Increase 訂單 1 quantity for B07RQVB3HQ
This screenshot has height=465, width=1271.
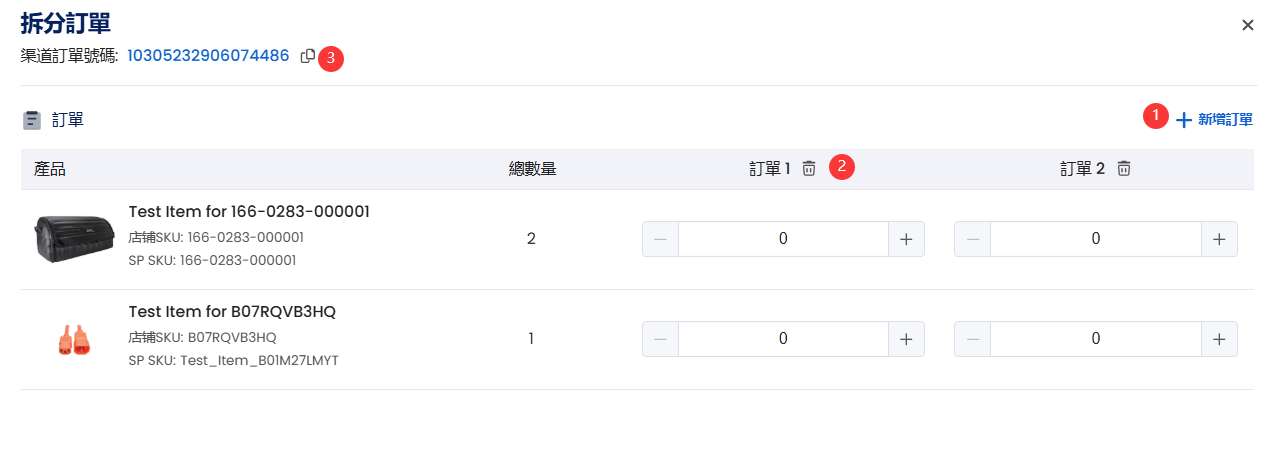click(906, 339)
